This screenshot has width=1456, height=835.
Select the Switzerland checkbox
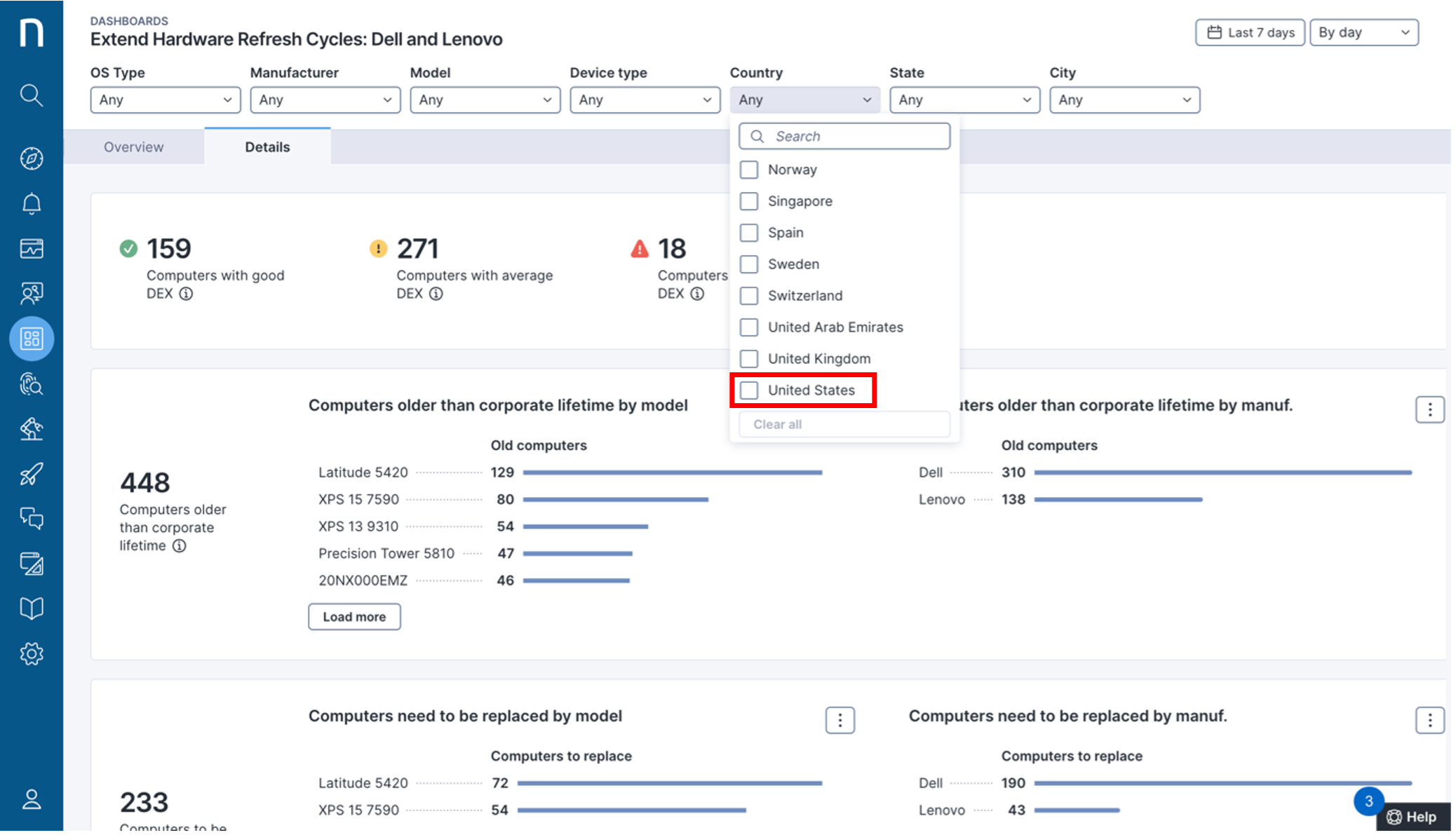tap(749, 296)
